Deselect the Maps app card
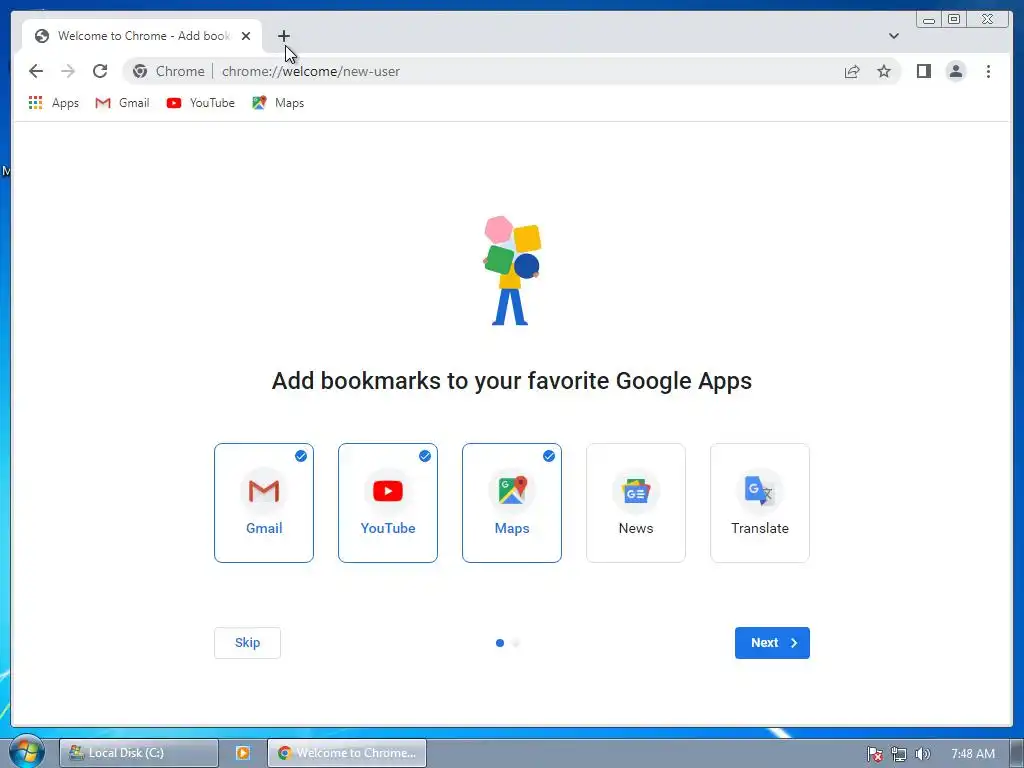Image resolution: width=1024 pixels, height=768 pixels. coord(512,503)
